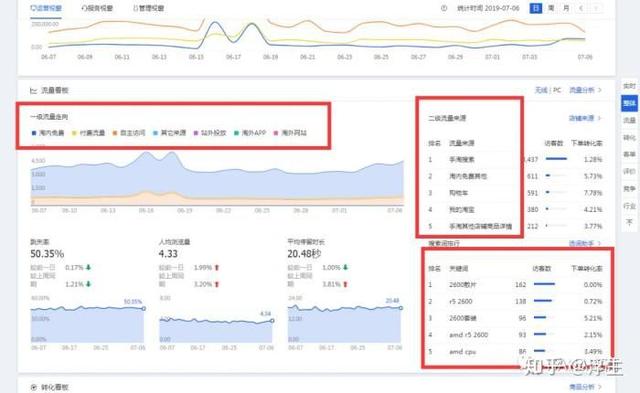Toggle the 淘内免费 blue legend swatch

tap(34, 133)
